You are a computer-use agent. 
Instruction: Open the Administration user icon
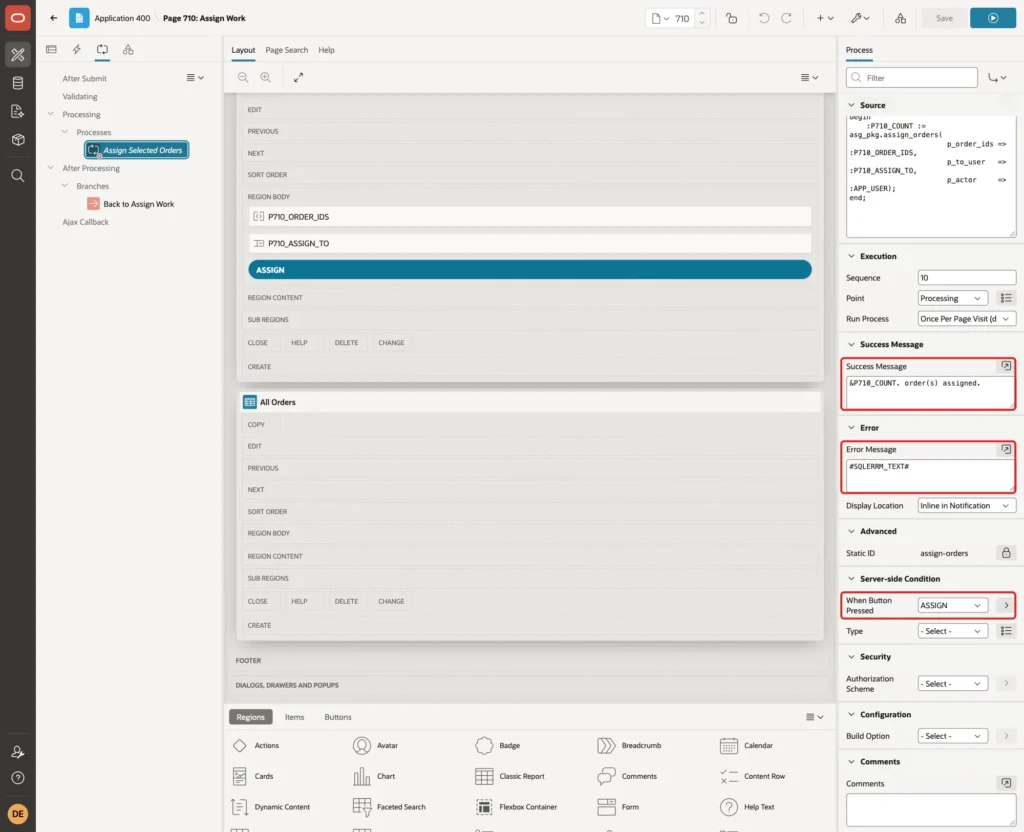tap(18, 752)
